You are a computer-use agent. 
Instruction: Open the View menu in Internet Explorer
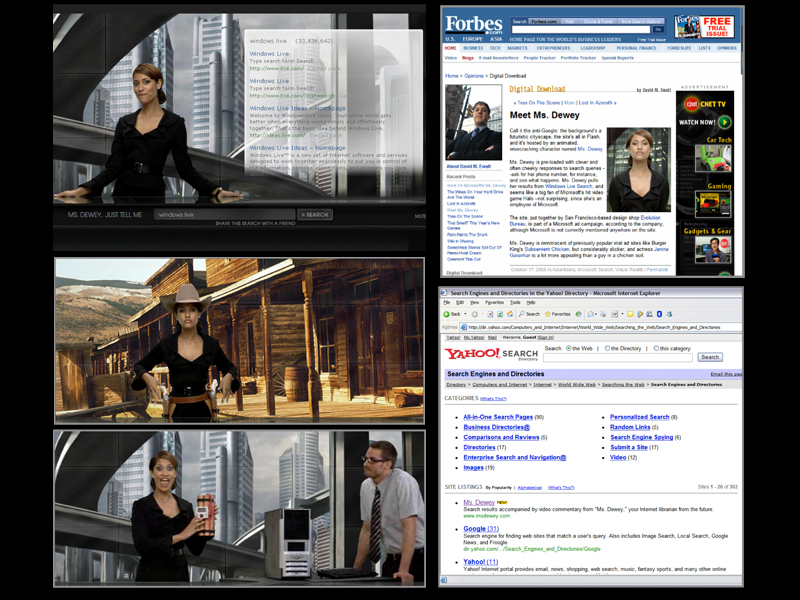pyautogui.click(x=474, y=303)
